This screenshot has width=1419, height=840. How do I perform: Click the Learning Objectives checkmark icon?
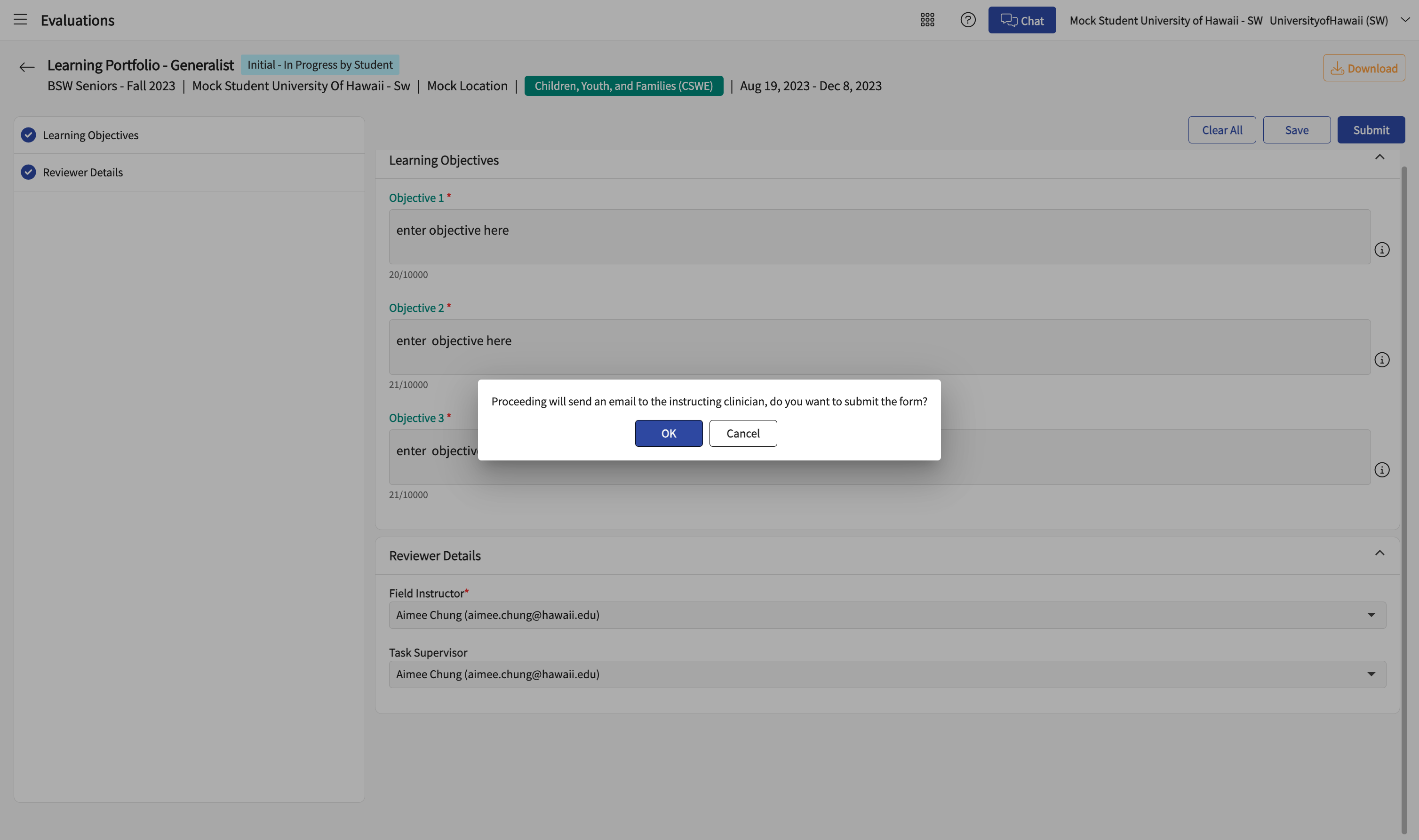(x=28, y=135)
